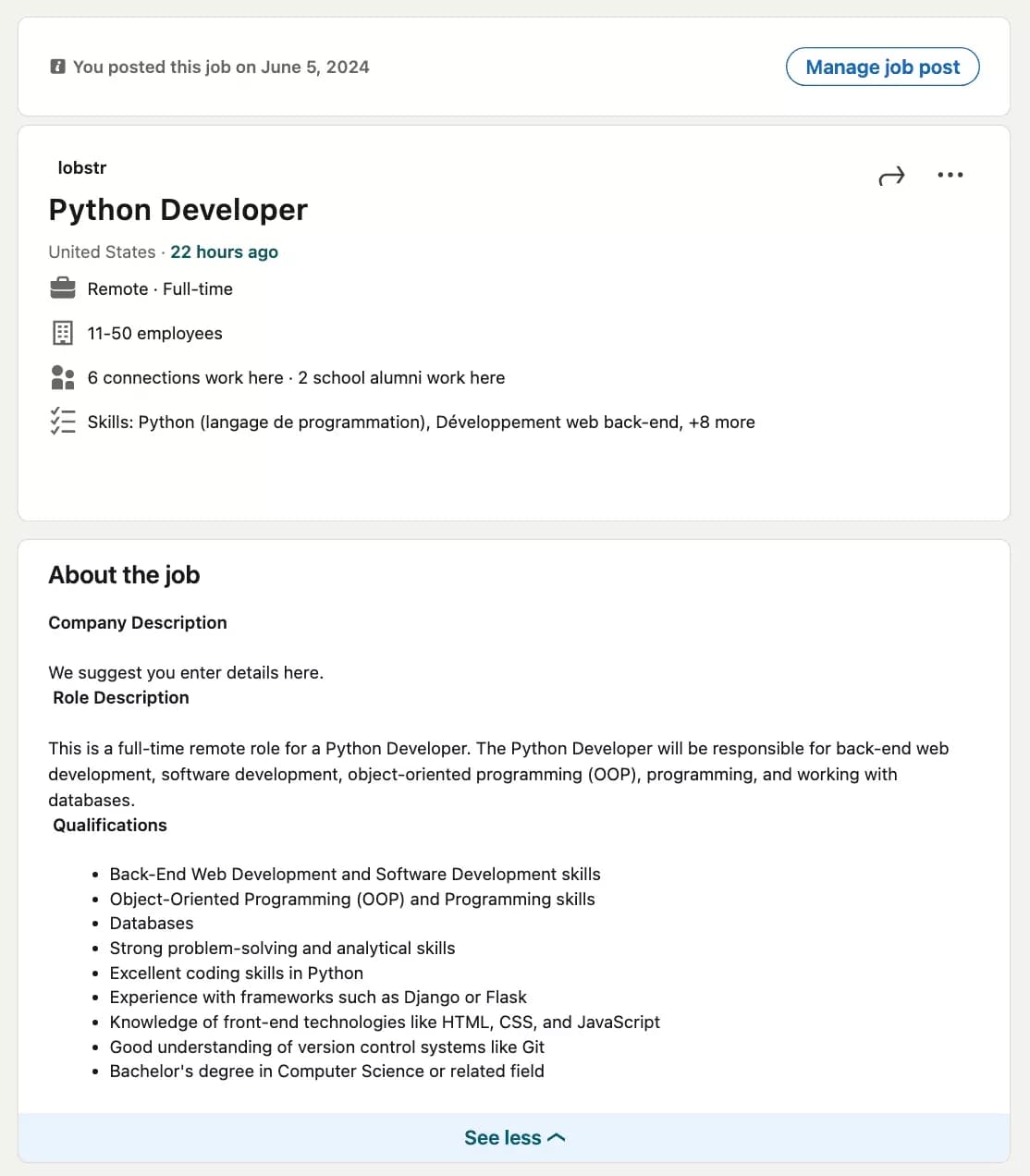Collapse the job description via See less

[x=502, y=1137]
